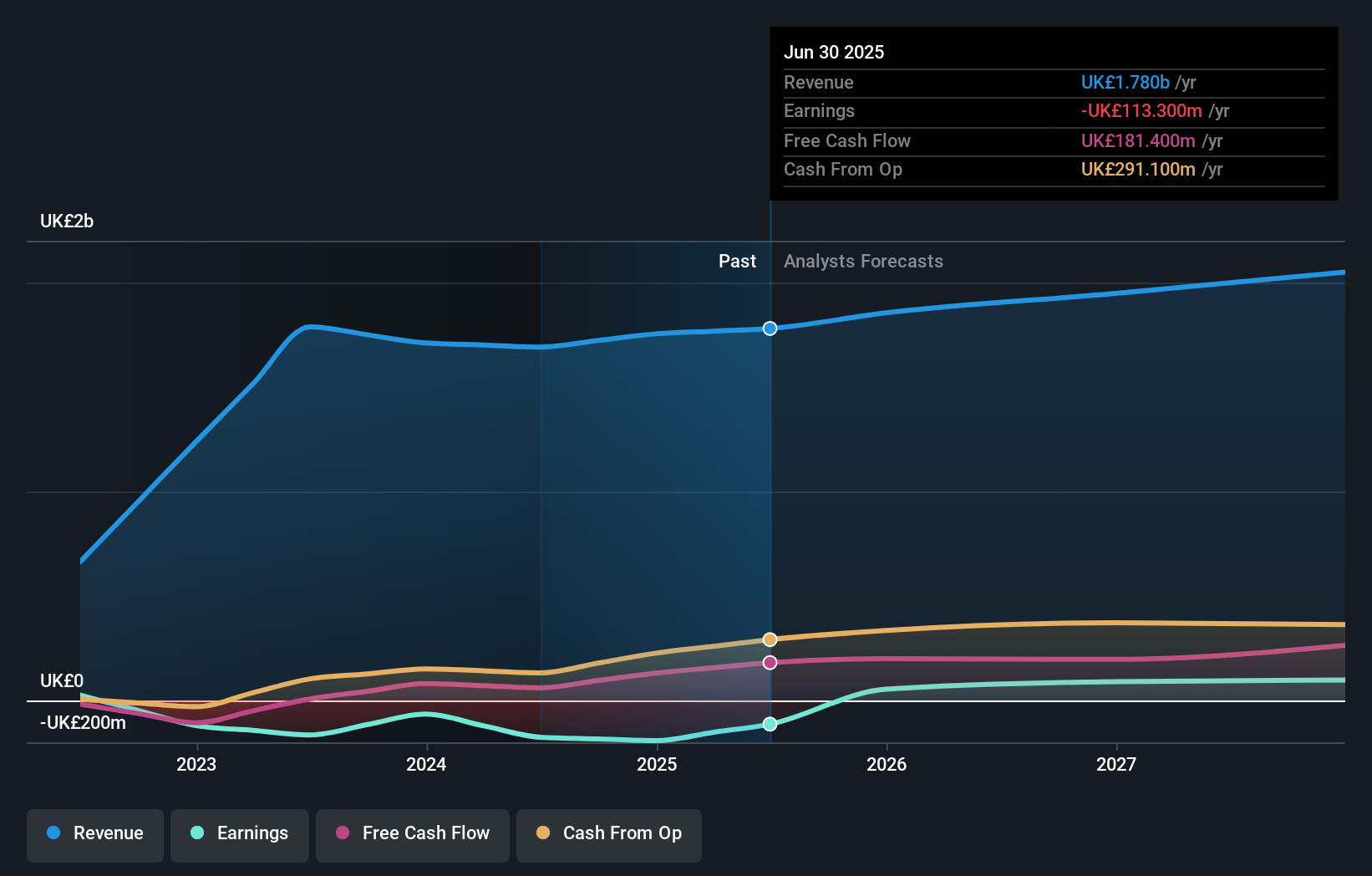Toggle the Earnings series visibility
The width and height of the screenshot is (1372, 876).
point(240,834)
